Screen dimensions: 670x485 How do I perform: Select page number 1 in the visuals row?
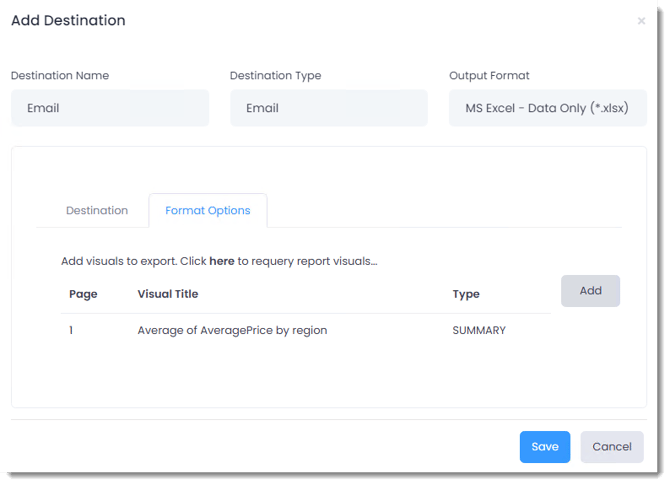point(71,330)
